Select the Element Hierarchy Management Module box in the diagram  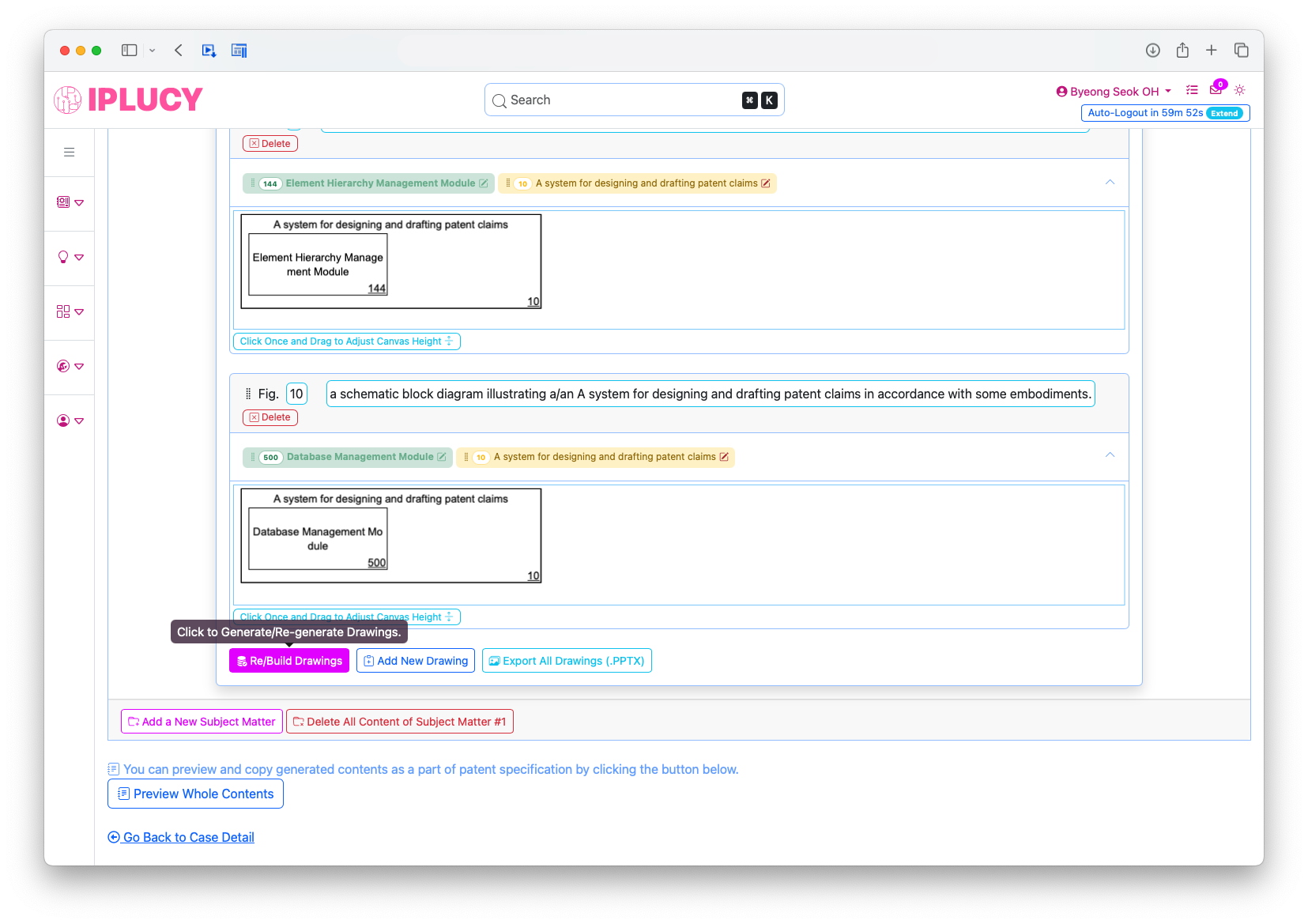318,265
